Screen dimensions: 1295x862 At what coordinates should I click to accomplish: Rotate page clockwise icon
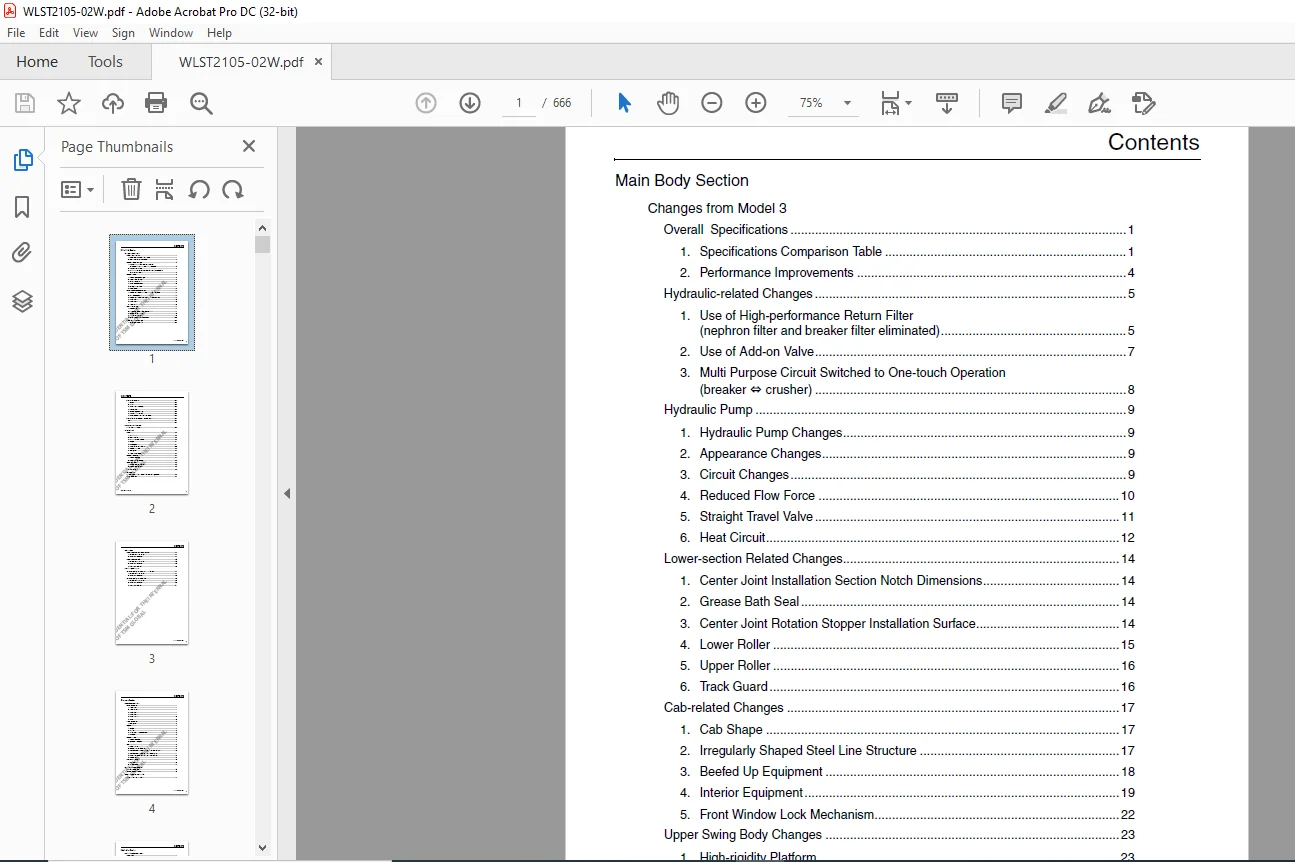click(x=233, y=189)
